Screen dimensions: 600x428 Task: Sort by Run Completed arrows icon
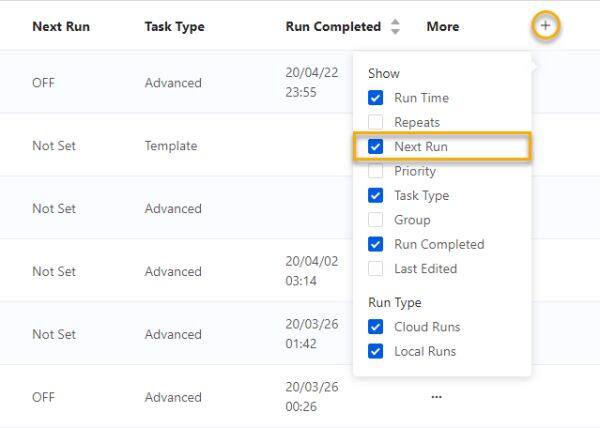395,26
